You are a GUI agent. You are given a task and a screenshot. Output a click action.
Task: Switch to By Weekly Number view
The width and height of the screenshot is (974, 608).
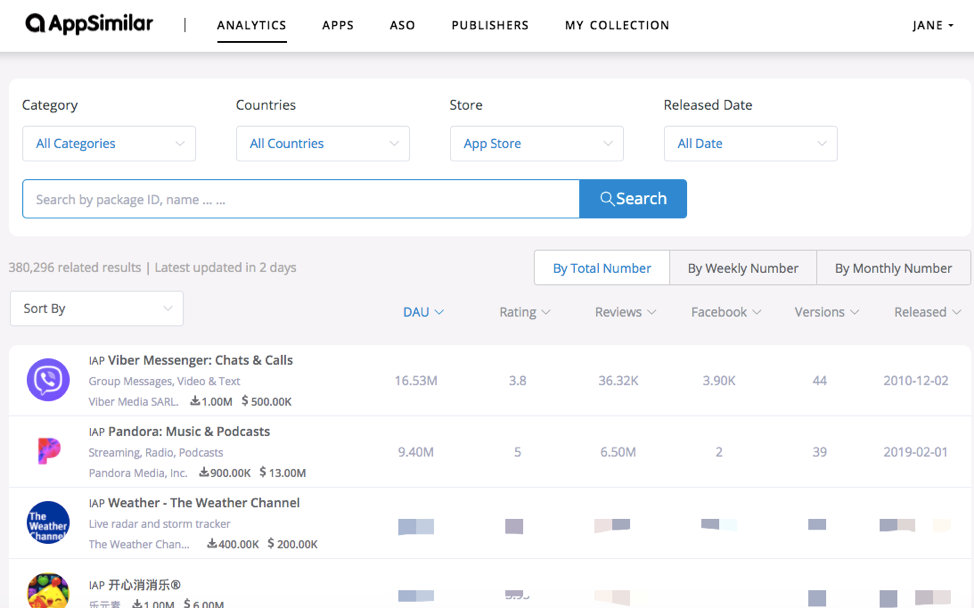[742, 268]
